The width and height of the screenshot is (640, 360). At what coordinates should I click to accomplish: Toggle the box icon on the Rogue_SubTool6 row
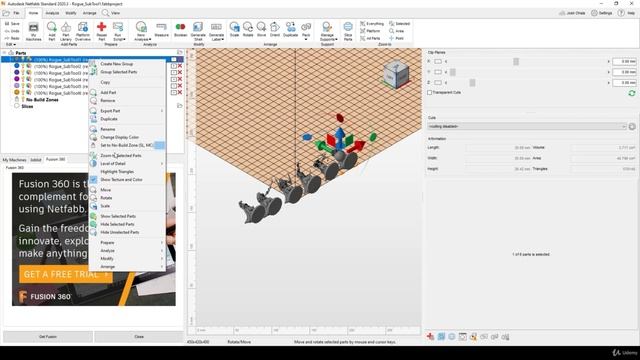tap(173, 93)
